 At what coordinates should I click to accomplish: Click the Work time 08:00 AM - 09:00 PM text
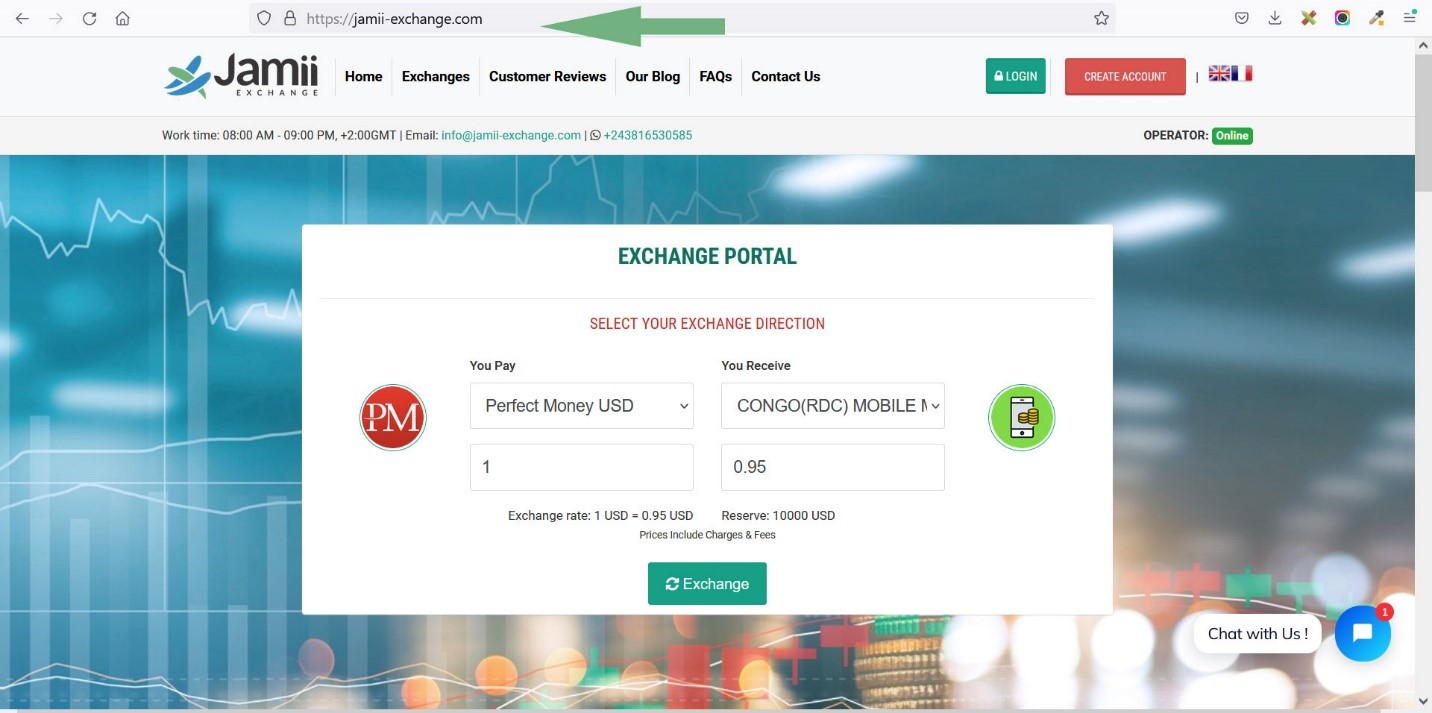(278, 135)
